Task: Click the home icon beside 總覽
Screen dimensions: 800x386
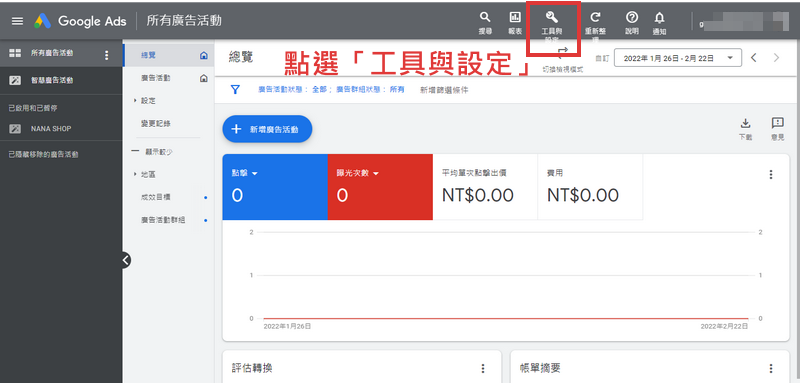Action: pyautogui.click(x=204, y=55)
